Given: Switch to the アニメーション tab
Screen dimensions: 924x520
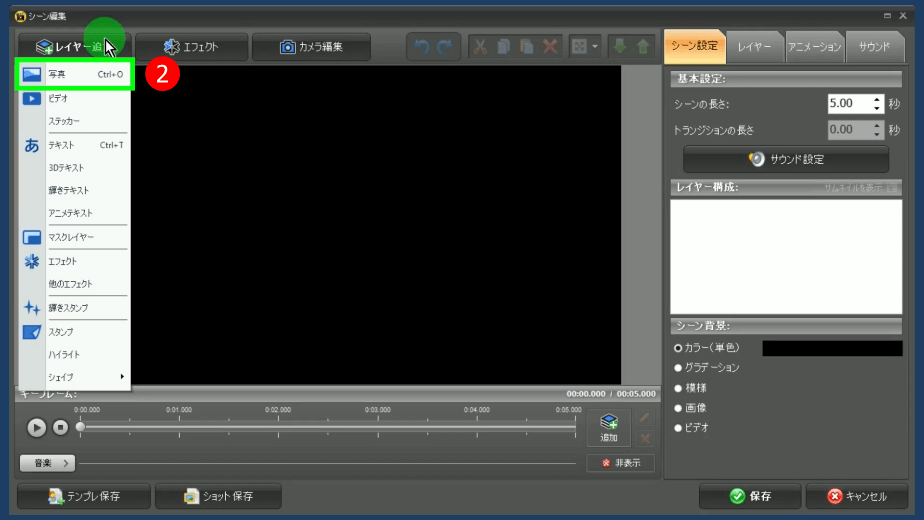Looking at the screenshot, I should pyautogui.click(x=813, y=47).
